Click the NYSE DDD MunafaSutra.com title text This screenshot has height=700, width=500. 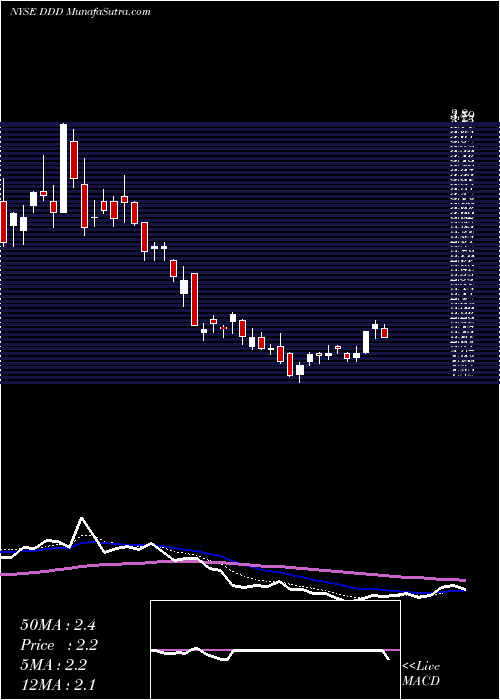click(80, 12)
